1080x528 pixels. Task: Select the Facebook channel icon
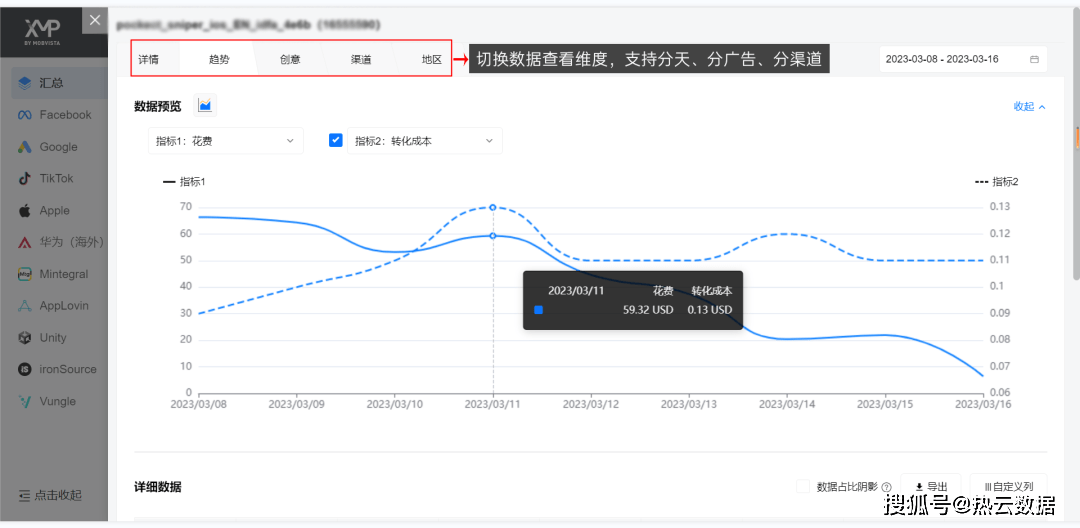pyautogui.click(x=25, y=115)
